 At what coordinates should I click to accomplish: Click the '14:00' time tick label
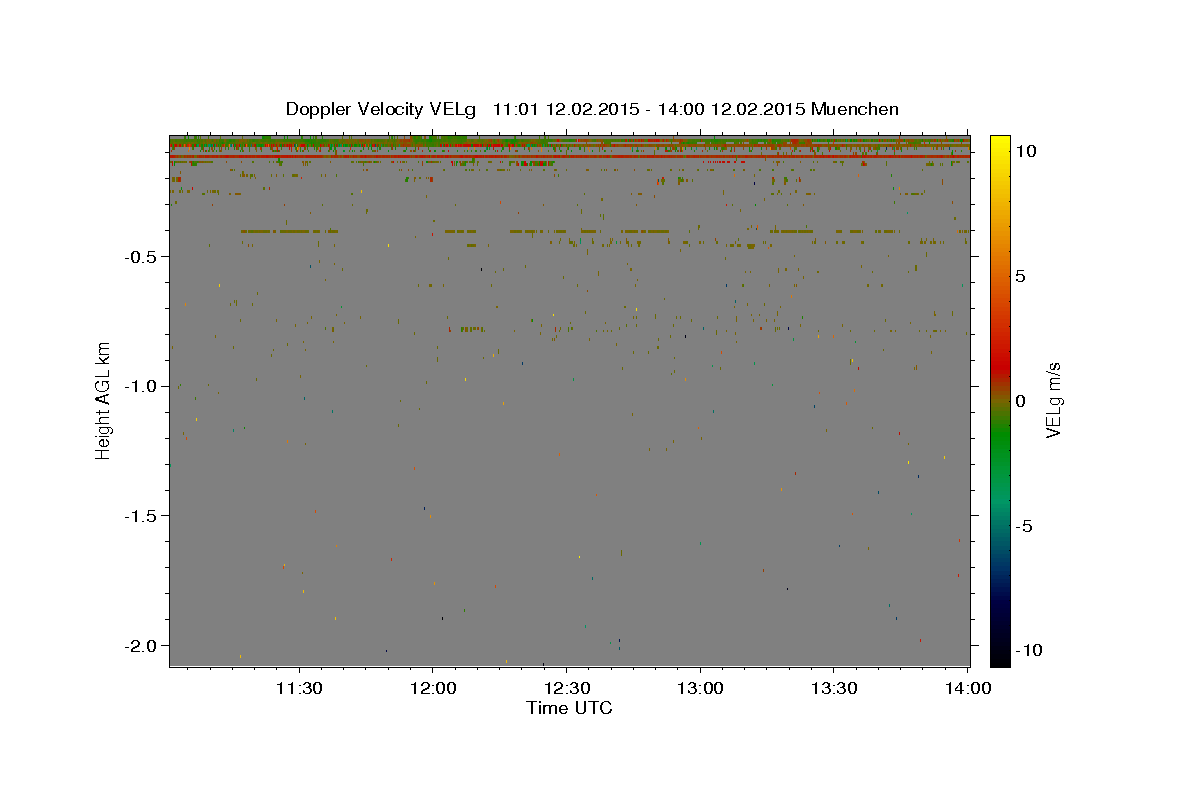point(967,688)
